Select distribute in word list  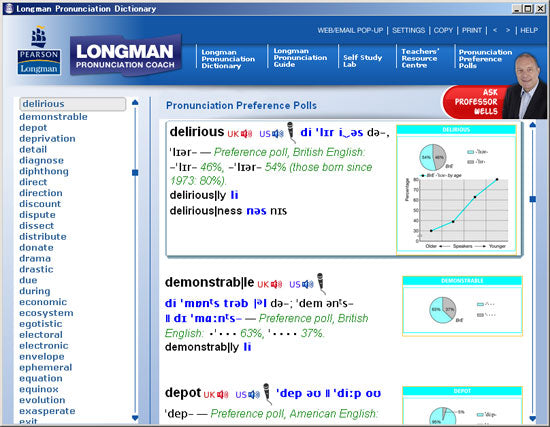43,236
